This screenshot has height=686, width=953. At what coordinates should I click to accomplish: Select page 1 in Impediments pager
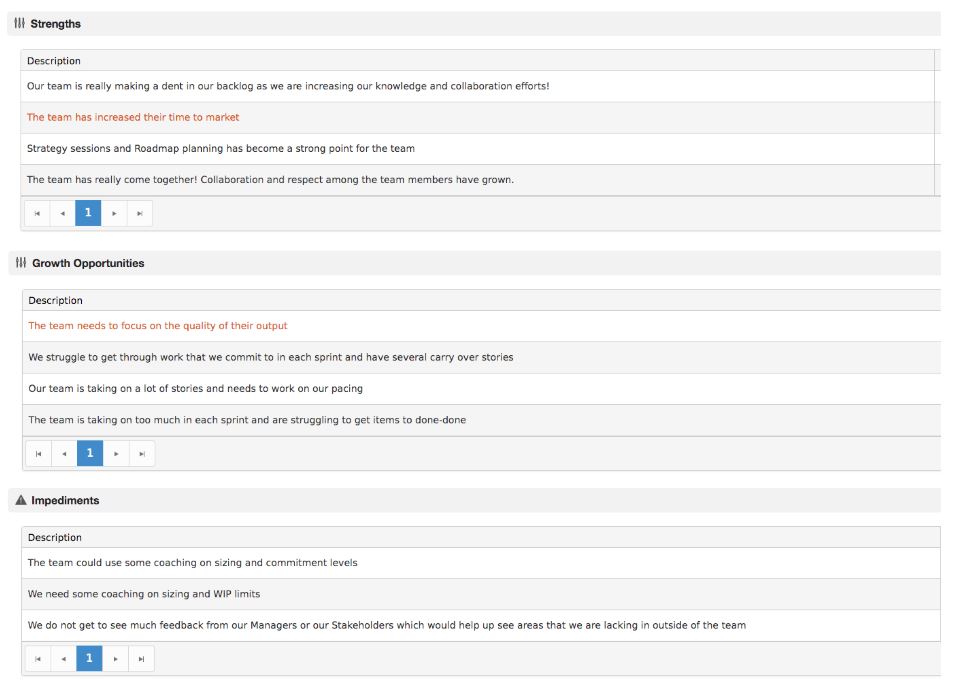coord(89,659)
